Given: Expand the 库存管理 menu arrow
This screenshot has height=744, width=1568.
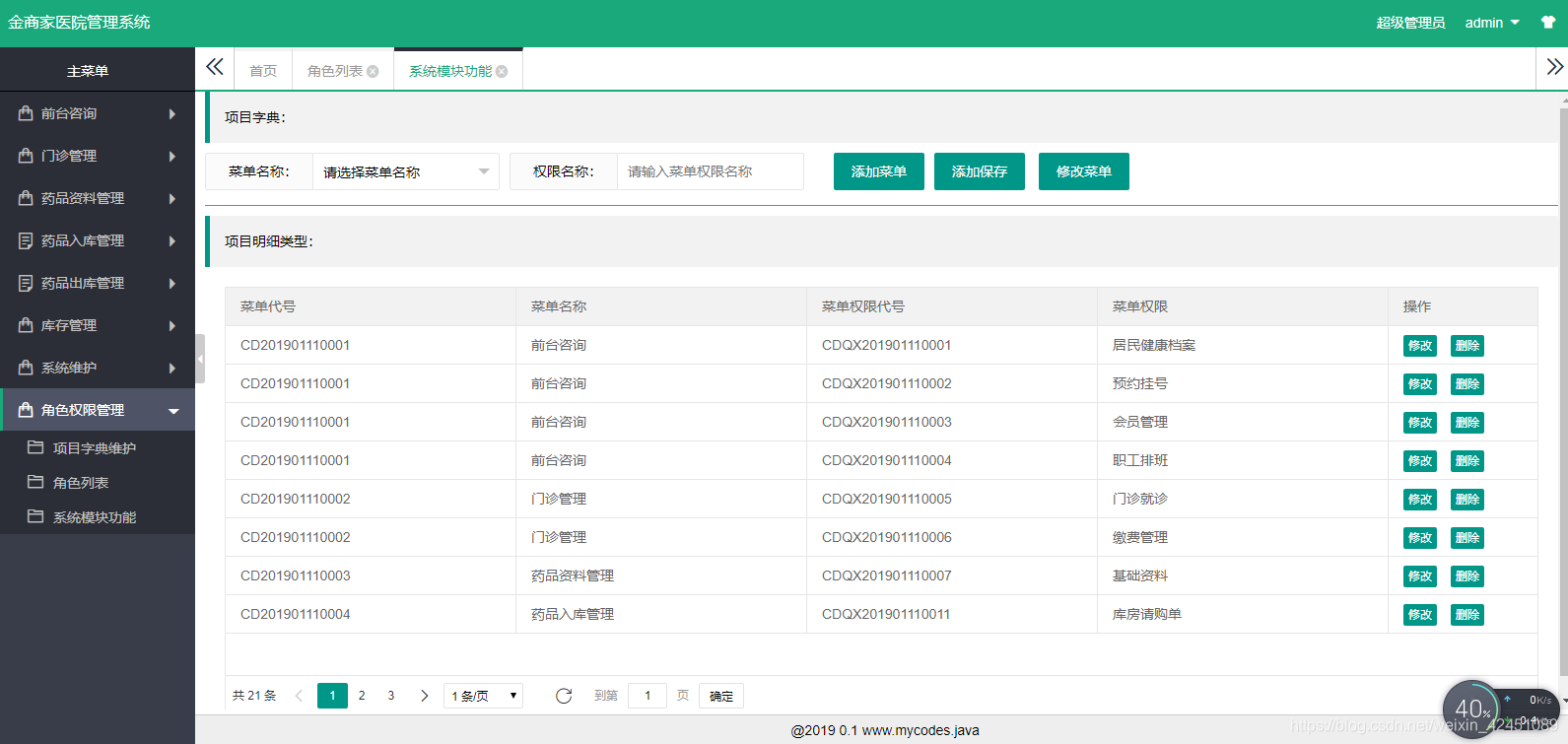Looking at the screenshot, I should [172, 326].
